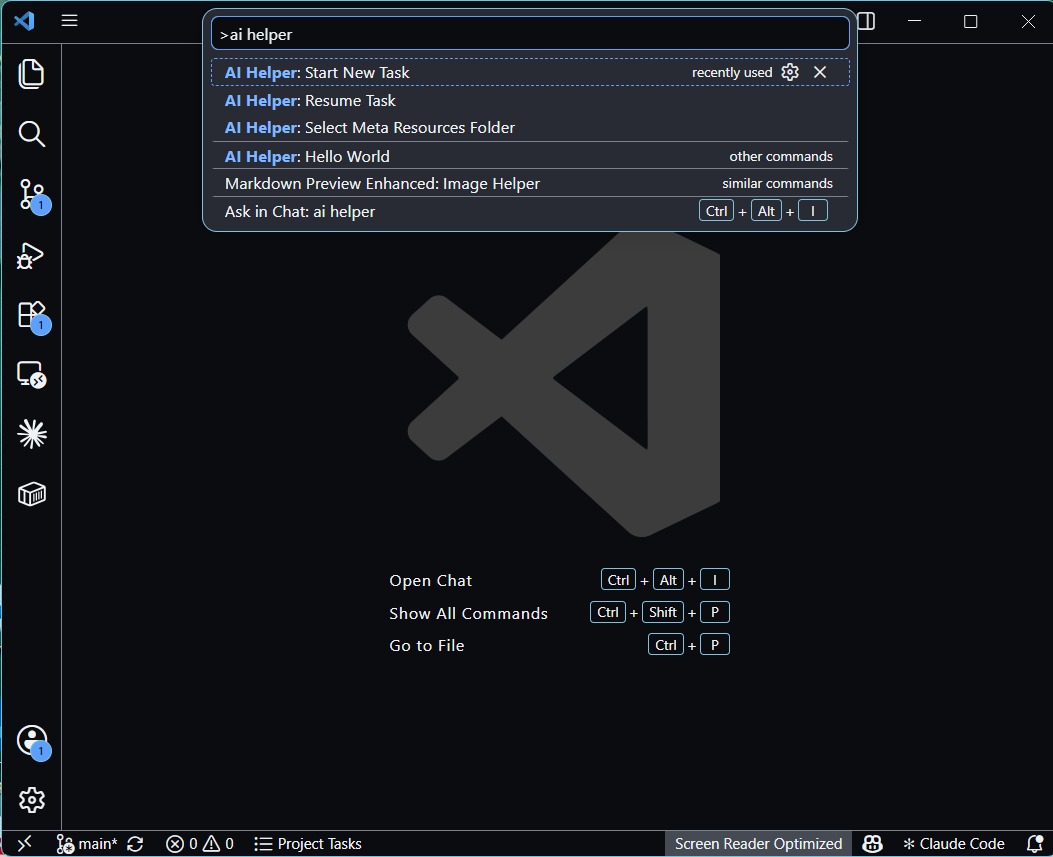Click the command palette input field
Image resolution: width=1053 pixels, height=857 pixels.
coord(530,34)
